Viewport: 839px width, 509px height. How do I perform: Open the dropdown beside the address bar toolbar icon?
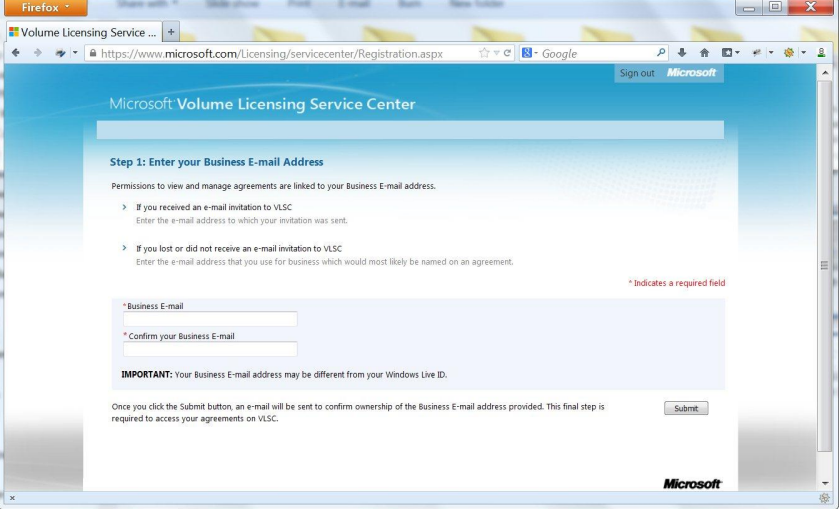click(x=75, y=53)
